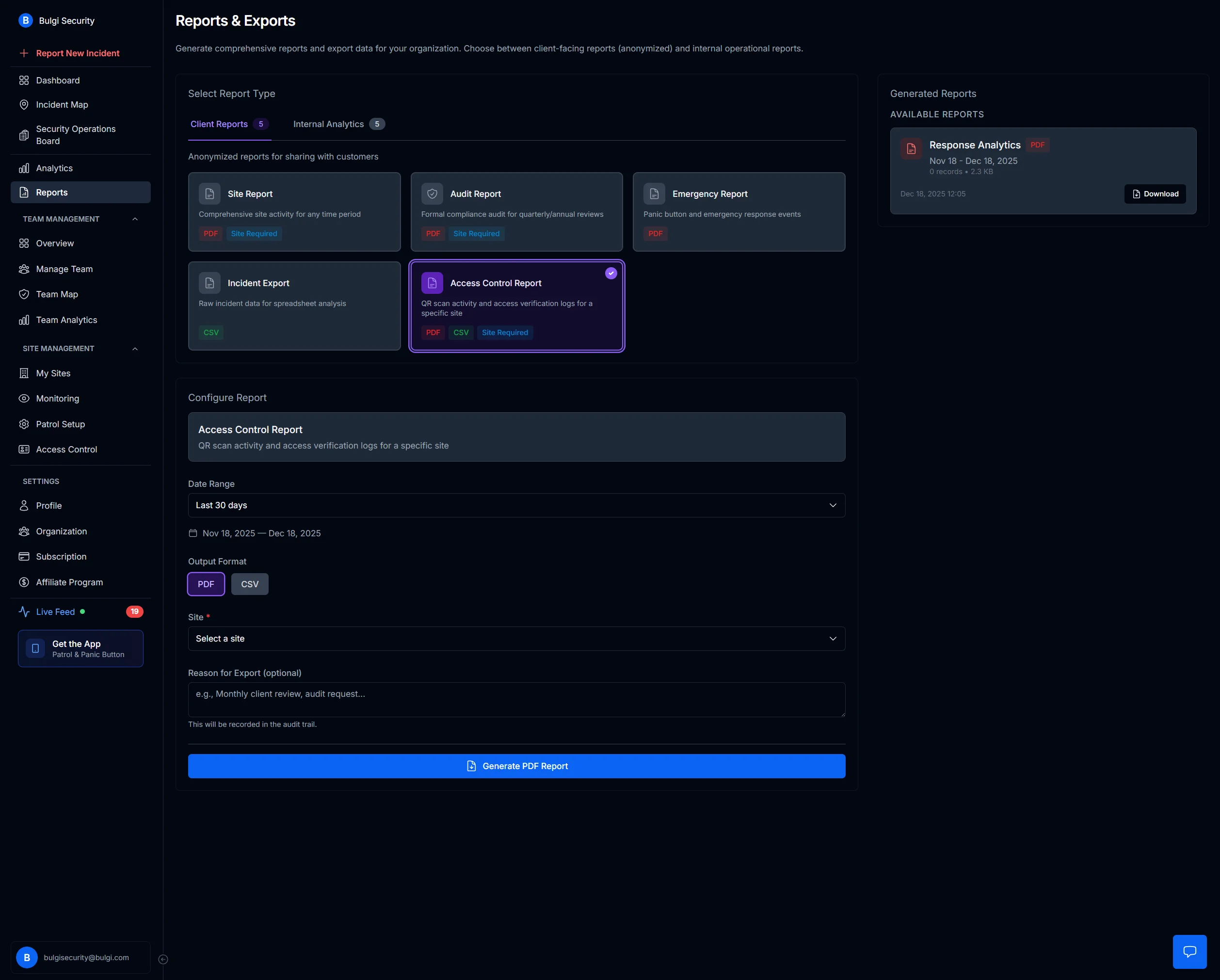Download the Response Analytics report
The width and height of the screenshot is (1220, 980).
(1155, 193)
